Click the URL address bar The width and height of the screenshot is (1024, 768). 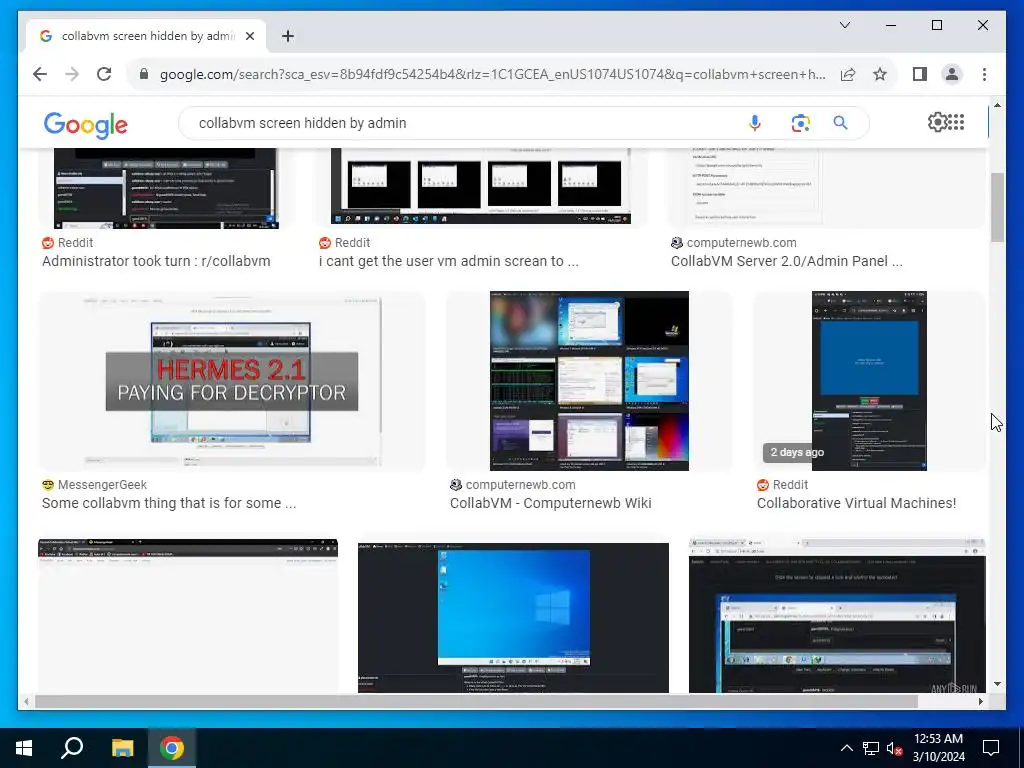492,74
